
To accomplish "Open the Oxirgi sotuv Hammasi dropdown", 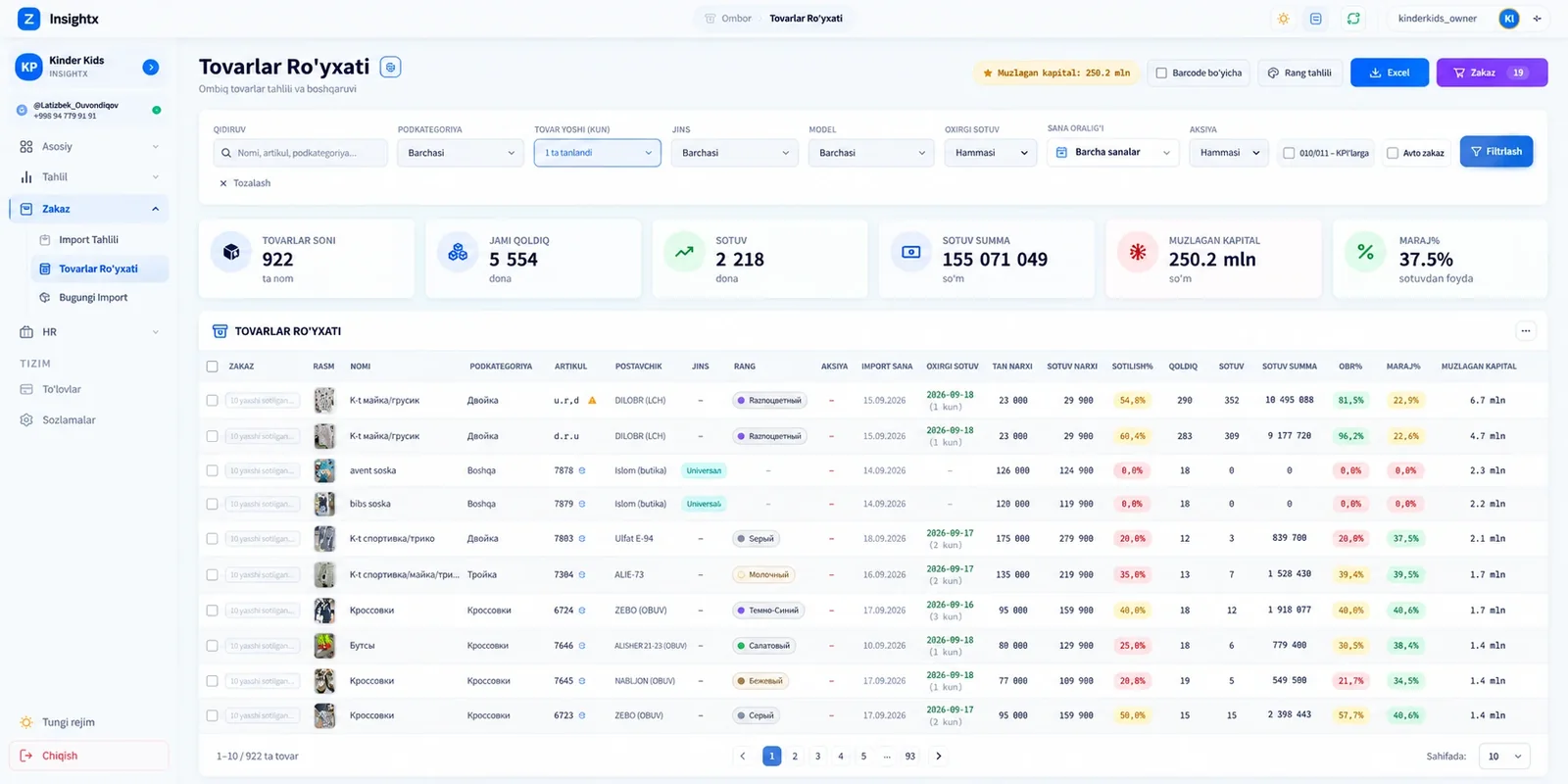I will click(991, 153).
